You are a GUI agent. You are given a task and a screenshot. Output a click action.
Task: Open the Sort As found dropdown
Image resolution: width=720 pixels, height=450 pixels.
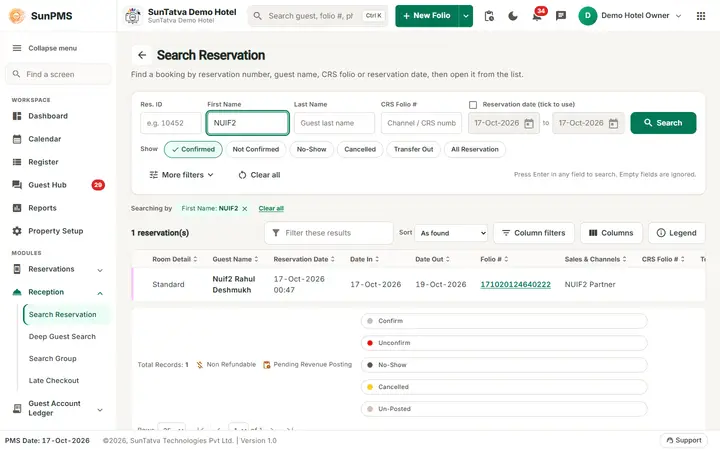pyautogui.click(x=452, y=233)
